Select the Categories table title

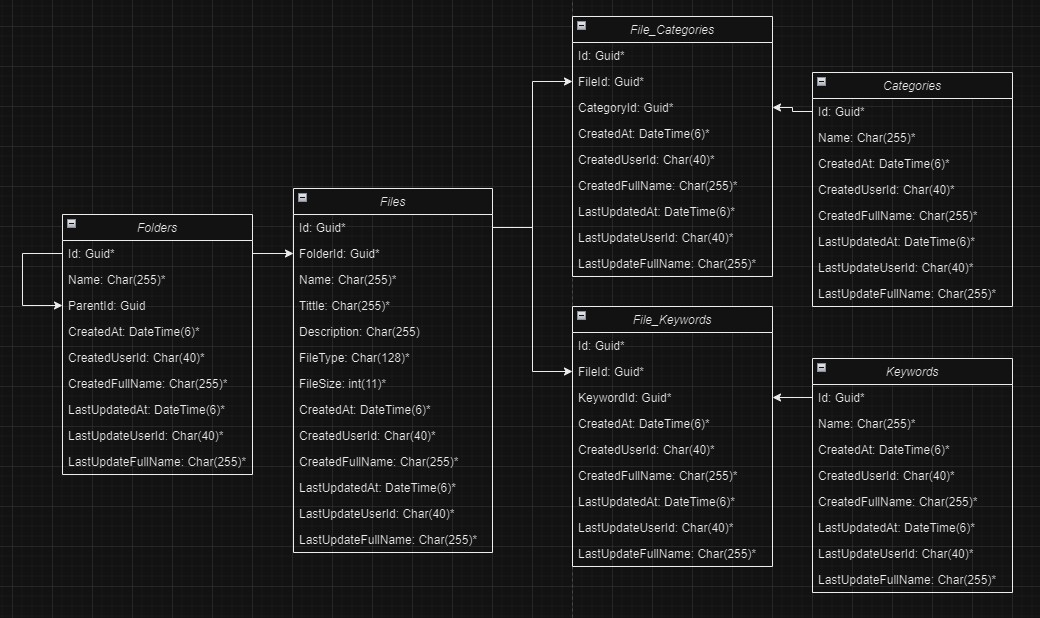912,86
